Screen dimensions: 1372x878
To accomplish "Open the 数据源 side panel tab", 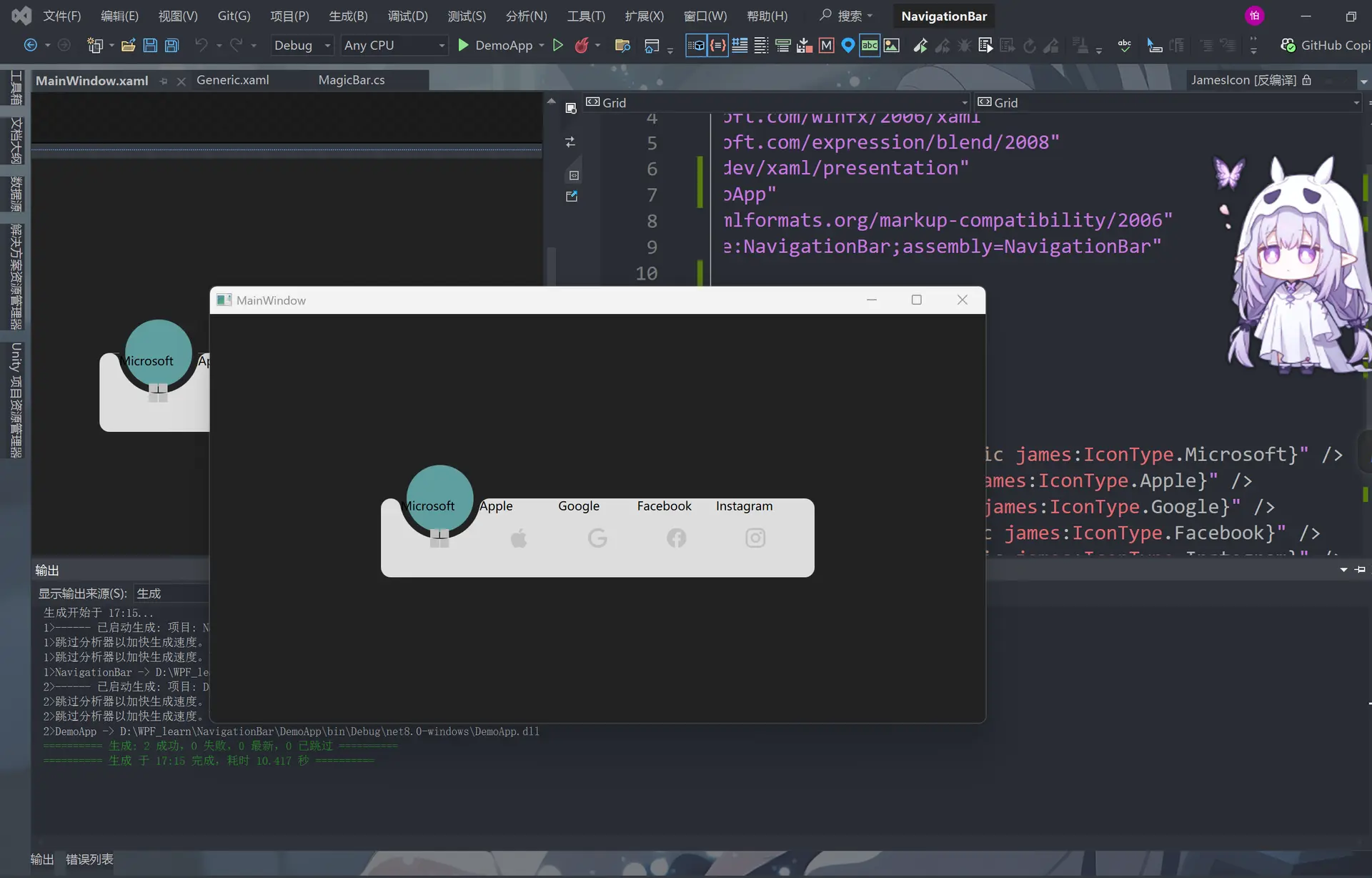I will (16, 194).
